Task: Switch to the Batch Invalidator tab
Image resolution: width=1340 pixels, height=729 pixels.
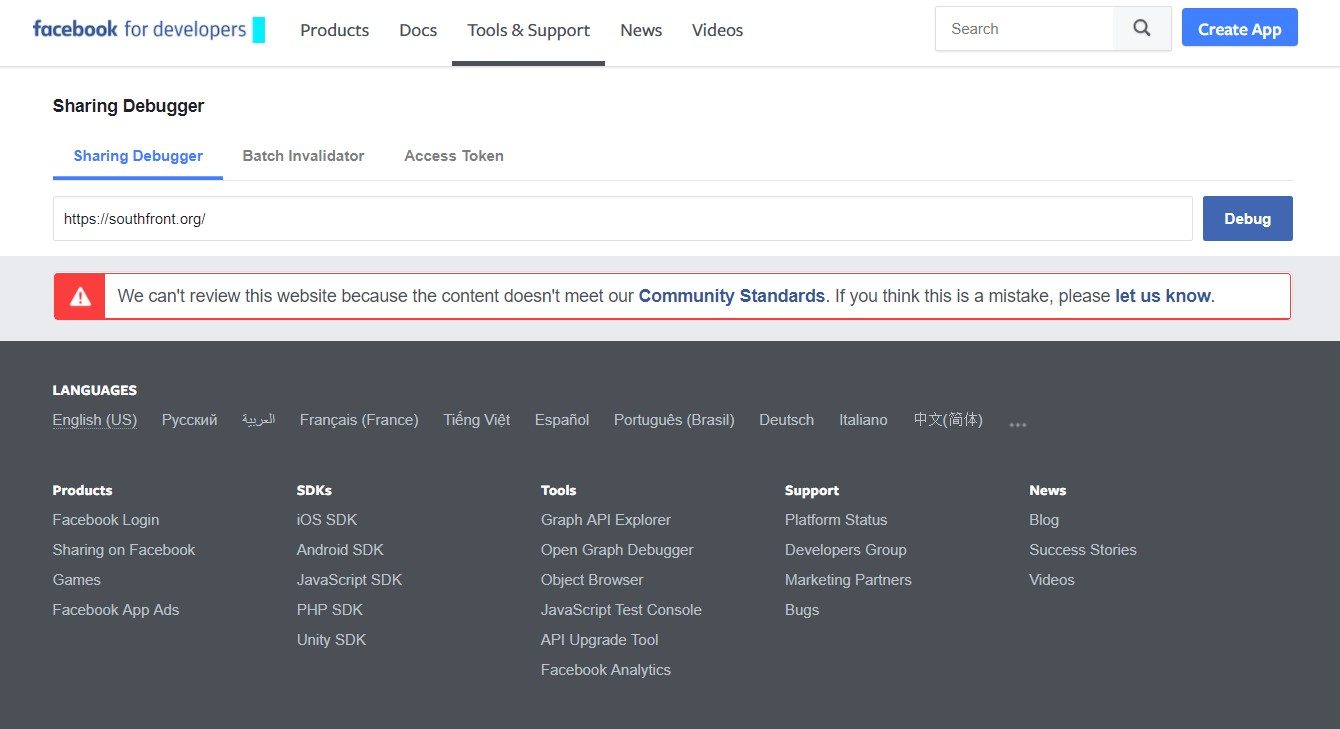Action: (x=303, y=156)
